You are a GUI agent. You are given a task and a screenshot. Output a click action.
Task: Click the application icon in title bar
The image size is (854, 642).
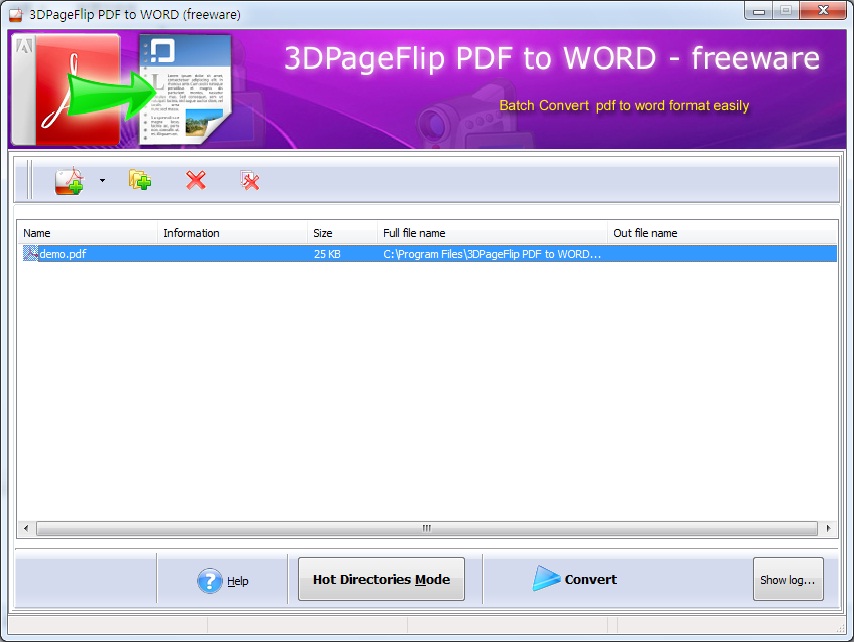(16, 14)
